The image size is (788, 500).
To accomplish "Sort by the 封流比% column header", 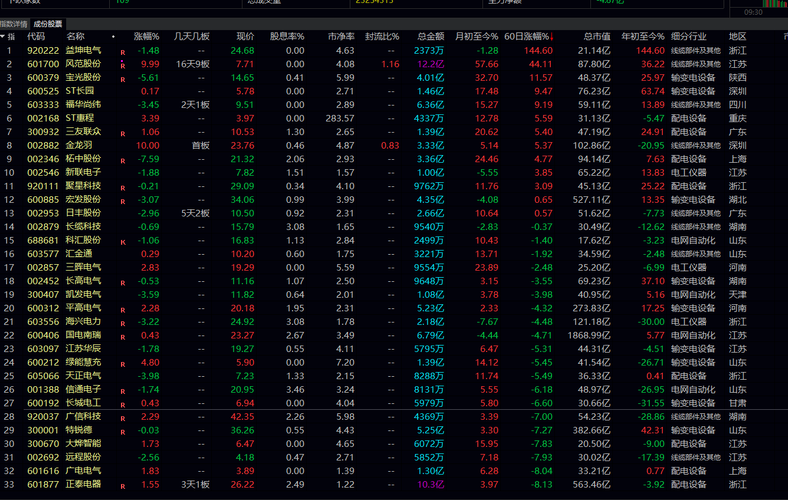I will click(382, 37).
